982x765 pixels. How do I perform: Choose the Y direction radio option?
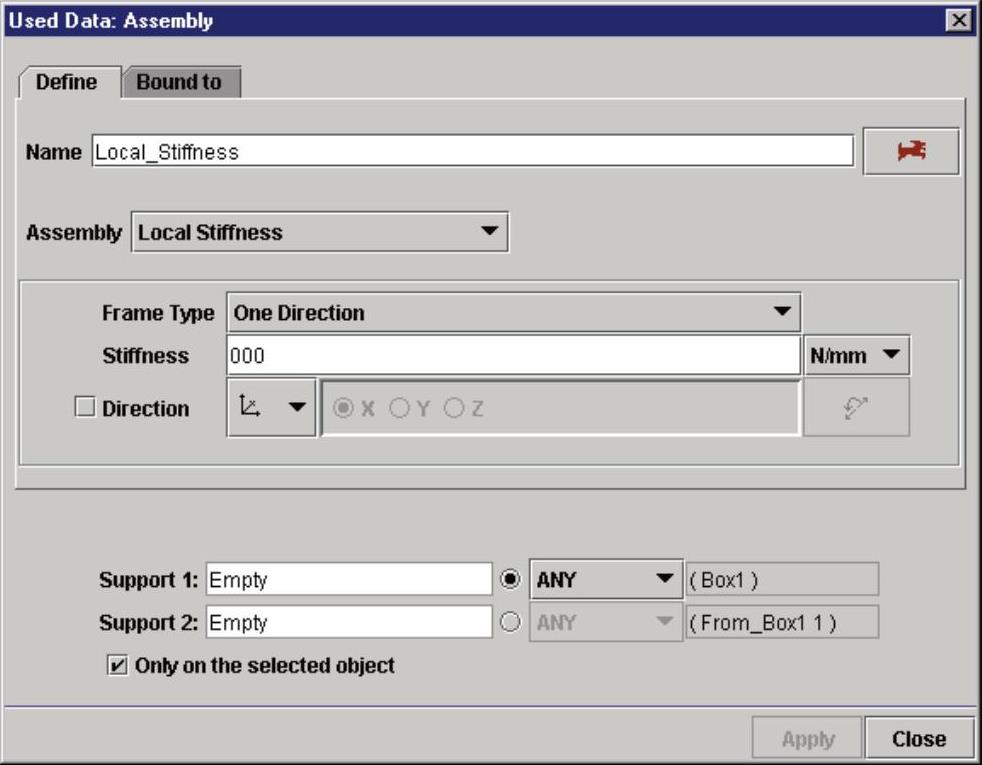[x=399, y=408]
